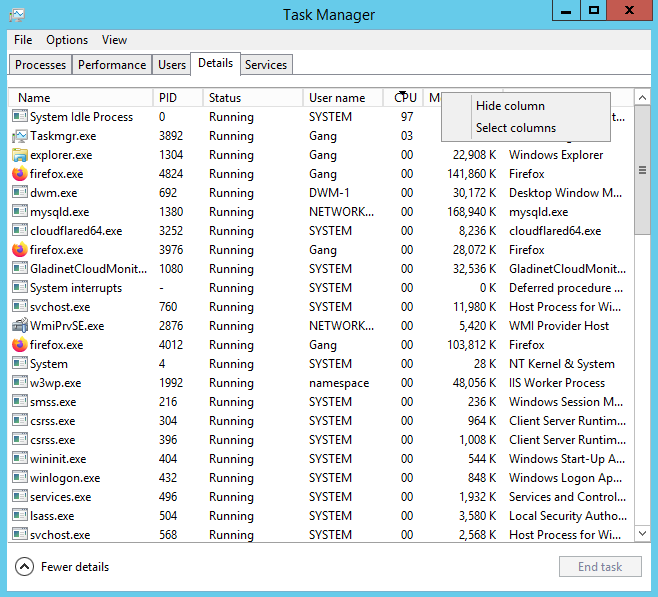Click the Firefox icon for PID 4824
The width and height of the screenshot is (658, 597).
click(x=19, y=174)
